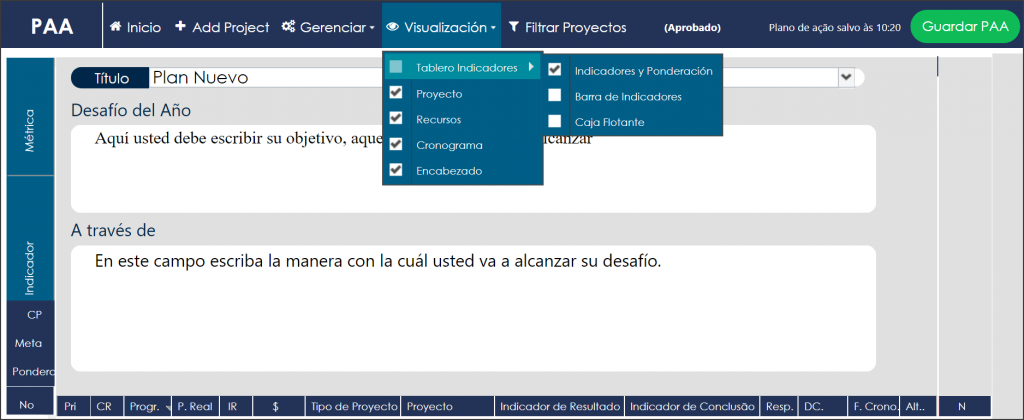1024x420 pixels.
Task: Click the PAA logo text
Action: [x=52, y=27]
